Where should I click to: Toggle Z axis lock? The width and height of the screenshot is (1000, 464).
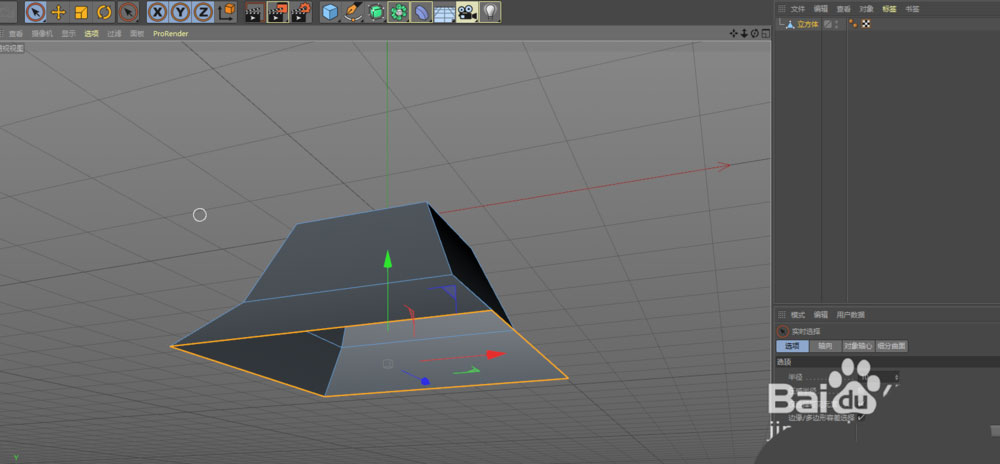(203, 12)
